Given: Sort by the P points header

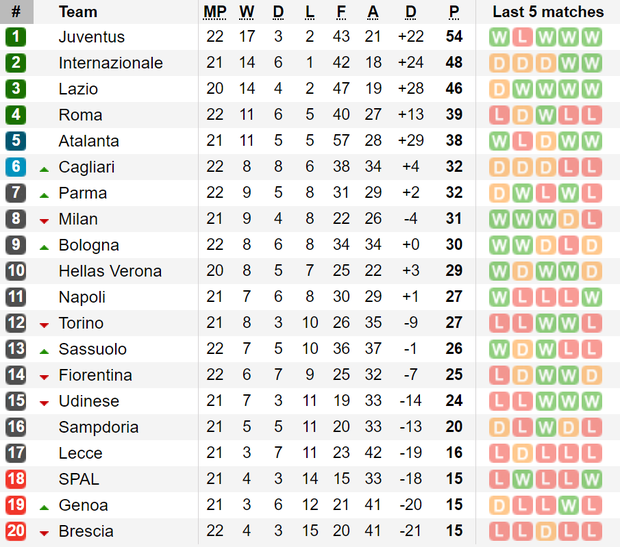Looking at the screenshot, I should (454, 12).
